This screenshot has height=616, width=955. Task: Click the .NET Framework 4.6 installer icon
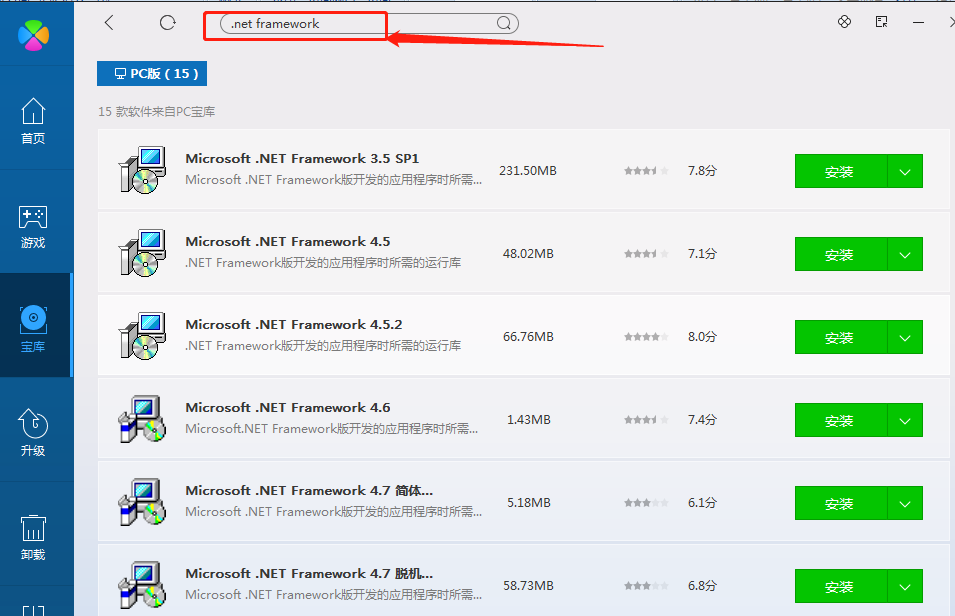(x=143, y=419)
